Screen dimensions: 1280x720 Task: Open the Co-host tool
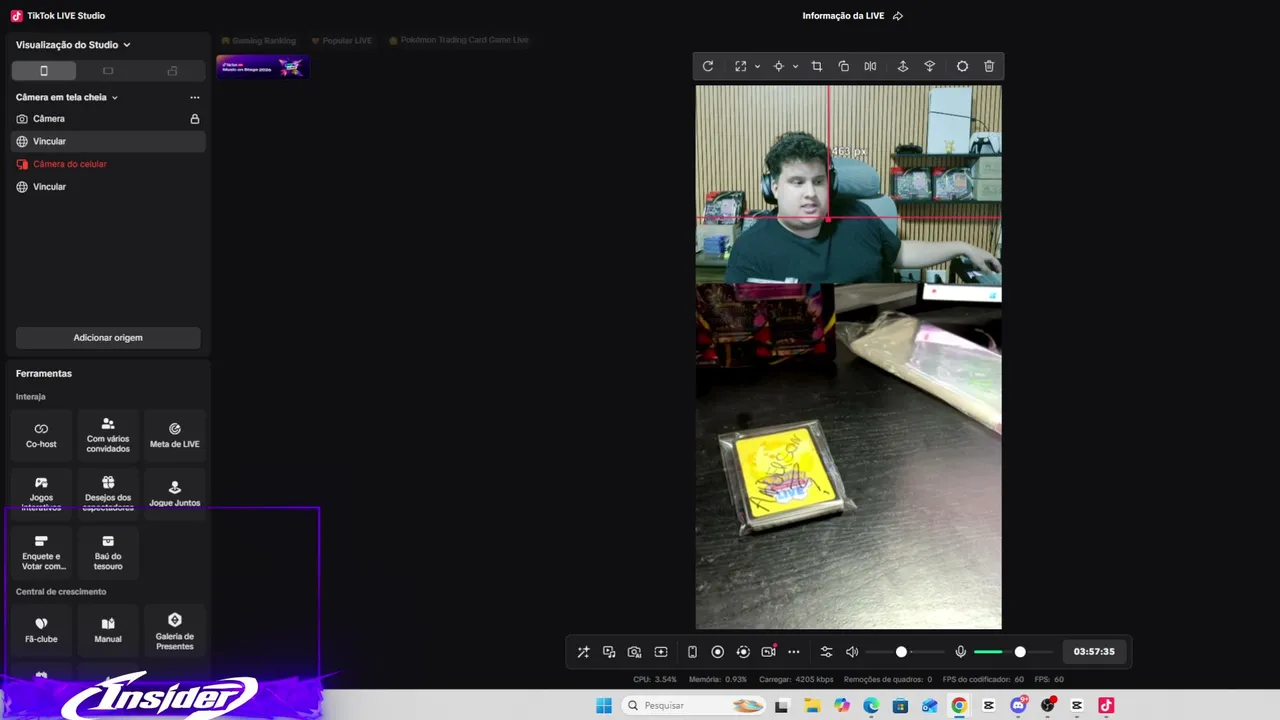coord(41,435)
